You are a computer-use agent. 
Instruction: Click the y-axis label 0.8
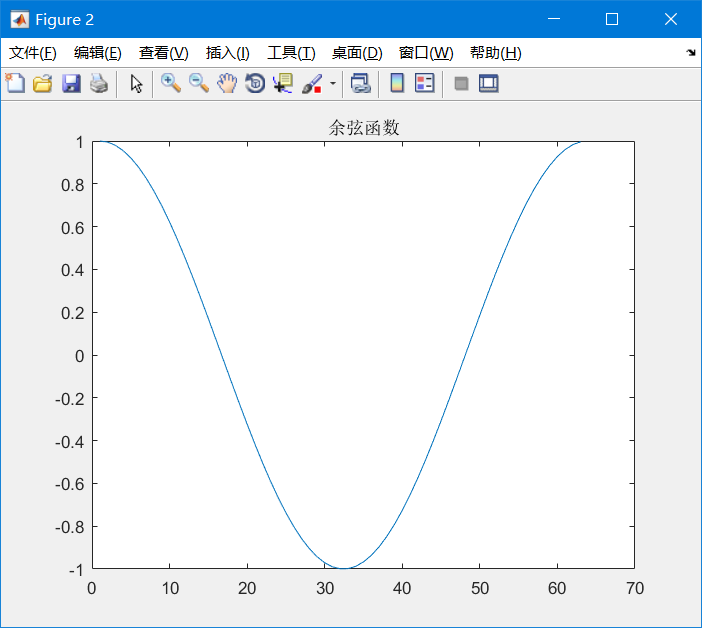coord(73,185)
